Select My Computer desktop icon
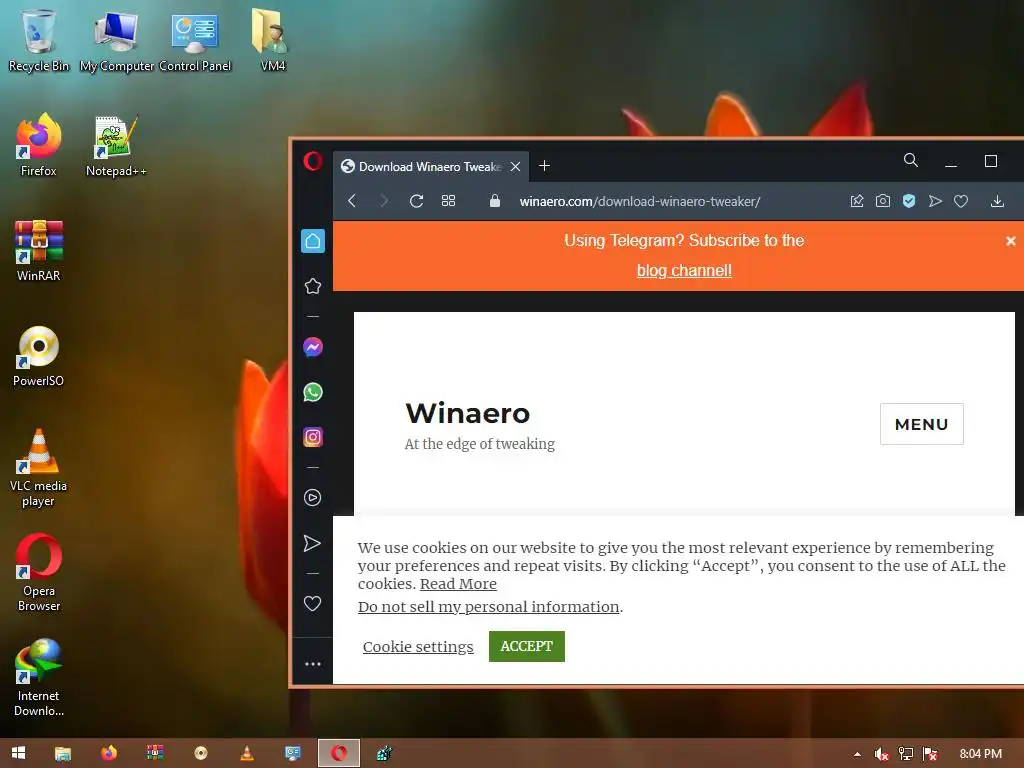Screen dimensions: 1024x768 pos(116,39)
